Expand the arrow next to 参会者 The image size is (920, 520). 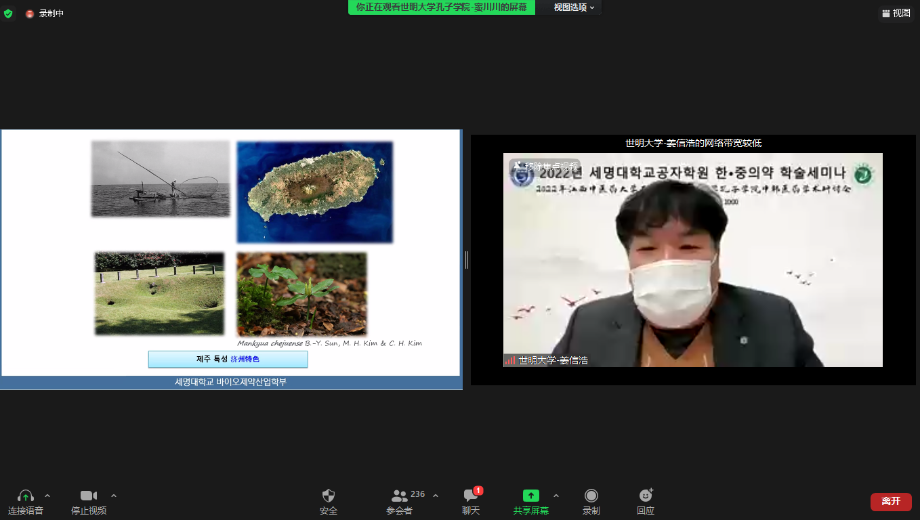pyautogui.click(x=435, y=495)
